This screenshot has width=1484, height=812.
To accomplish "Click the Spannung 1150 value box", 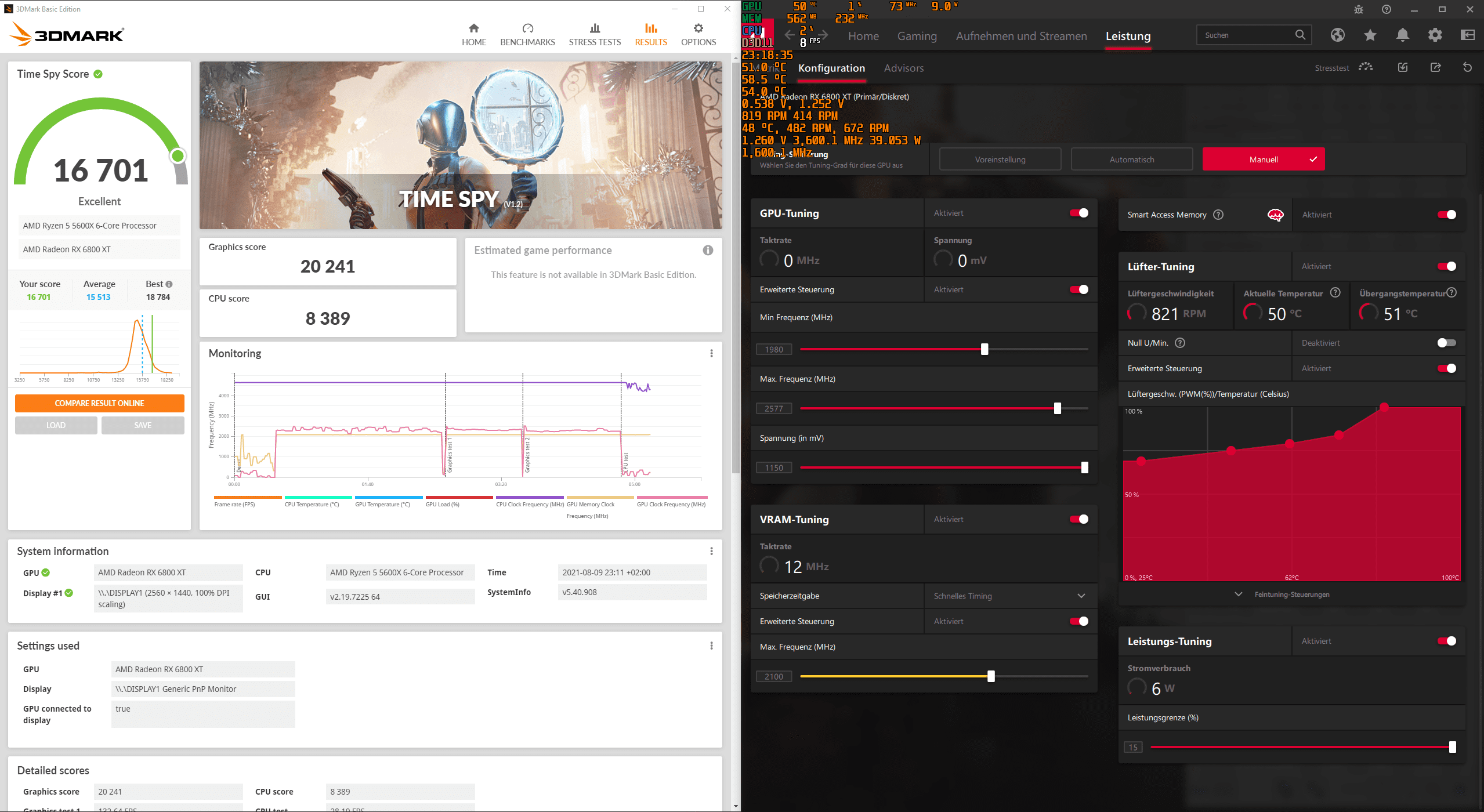I will (774, 467).
